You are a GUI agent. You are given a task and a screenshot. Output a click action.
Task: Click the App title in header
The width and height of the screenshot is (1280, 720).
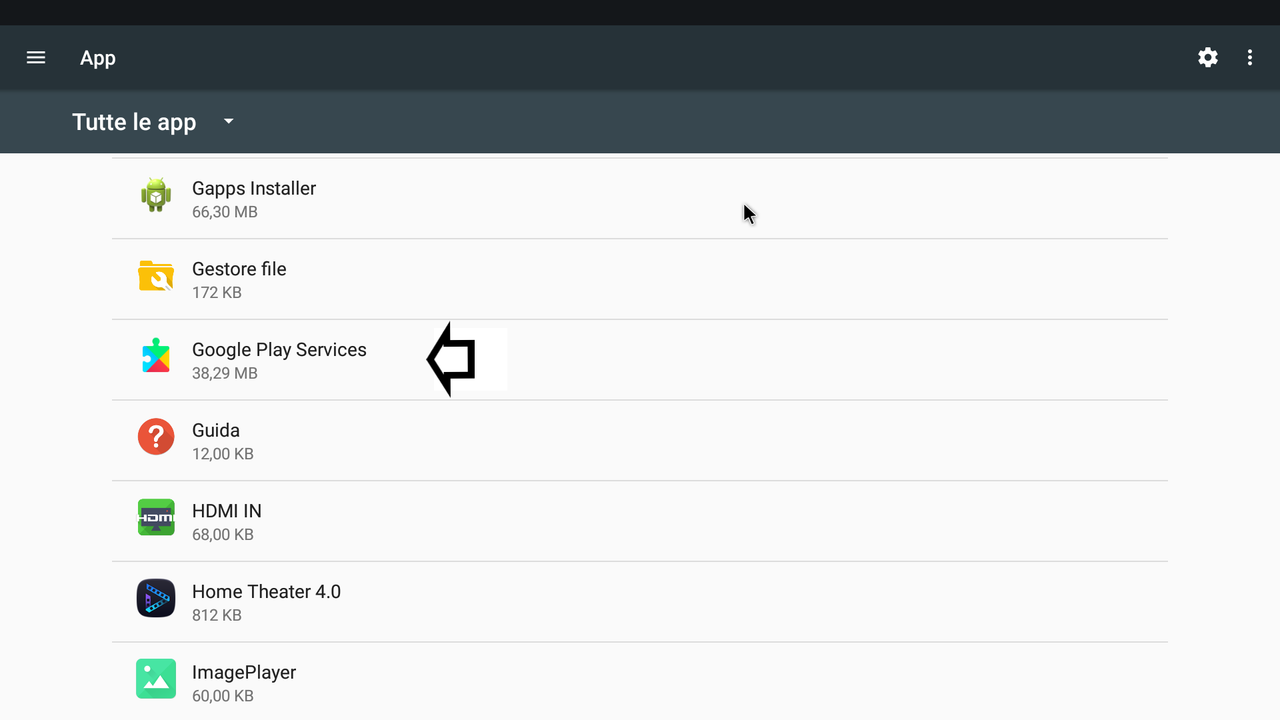[98, 58]
